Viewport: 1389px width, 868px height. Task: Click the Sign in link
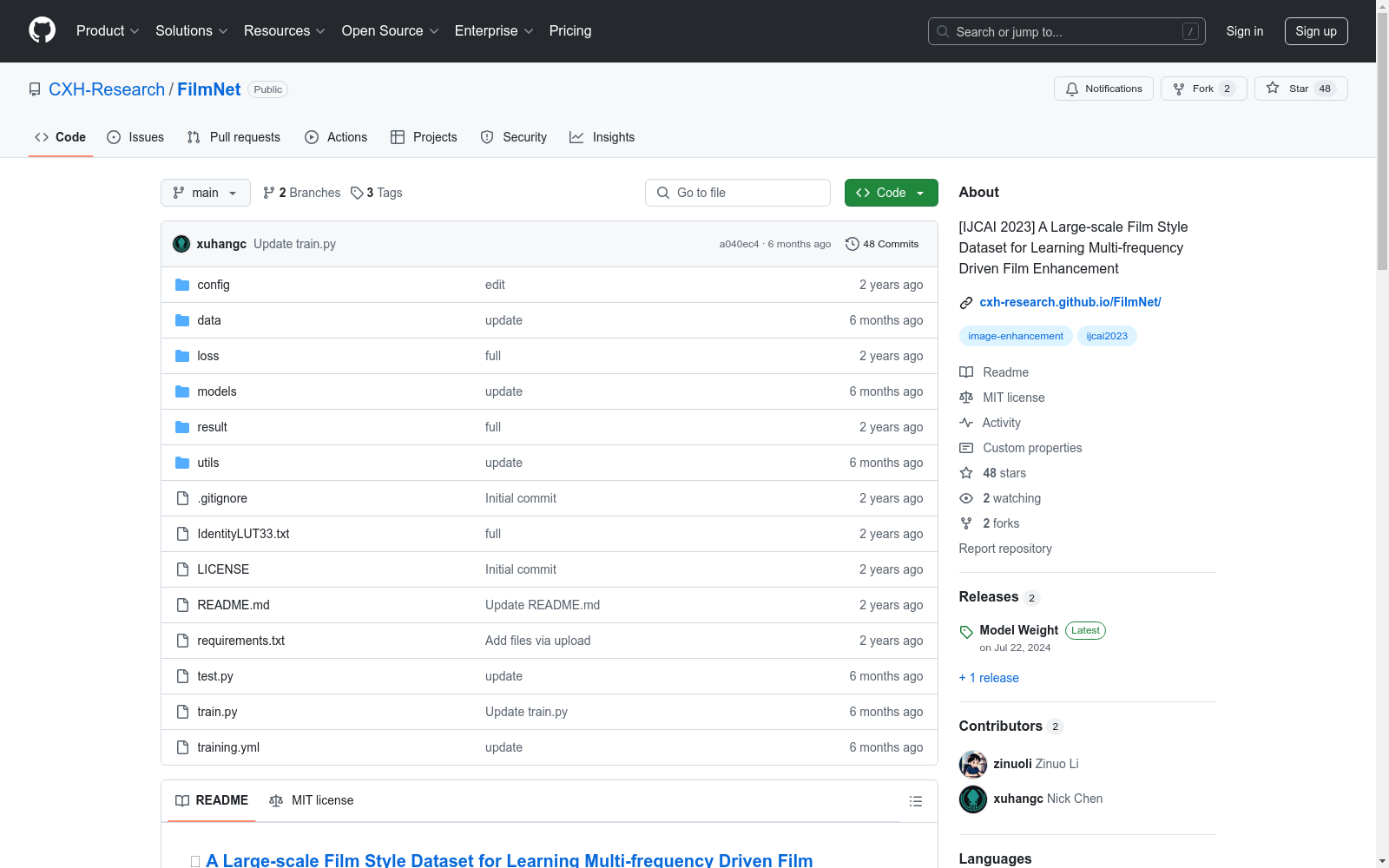tap(1245, 31)
